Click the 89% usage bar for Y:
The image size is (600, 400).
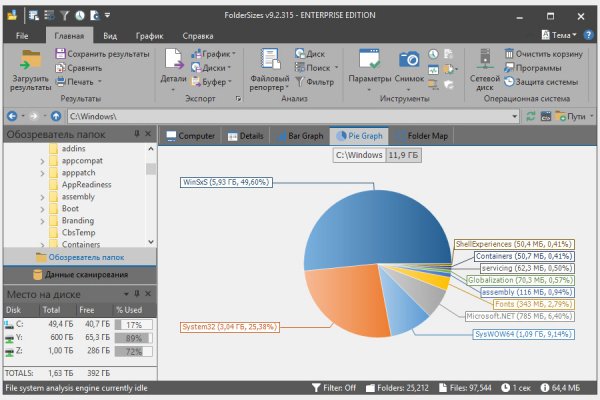tap(134, 338)
